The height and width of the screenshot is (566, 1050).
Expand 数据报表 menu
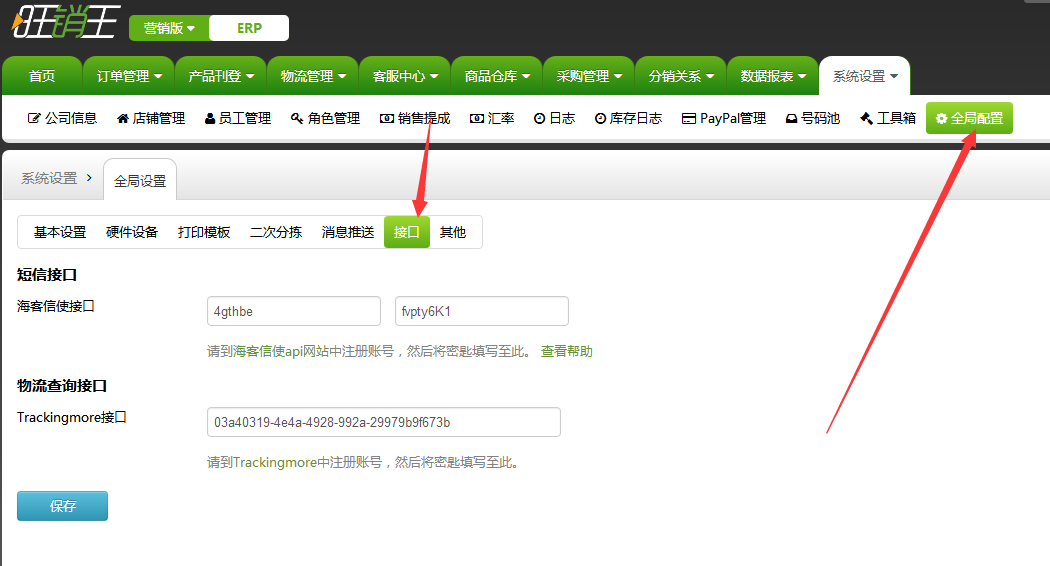(x=773, y=76)
